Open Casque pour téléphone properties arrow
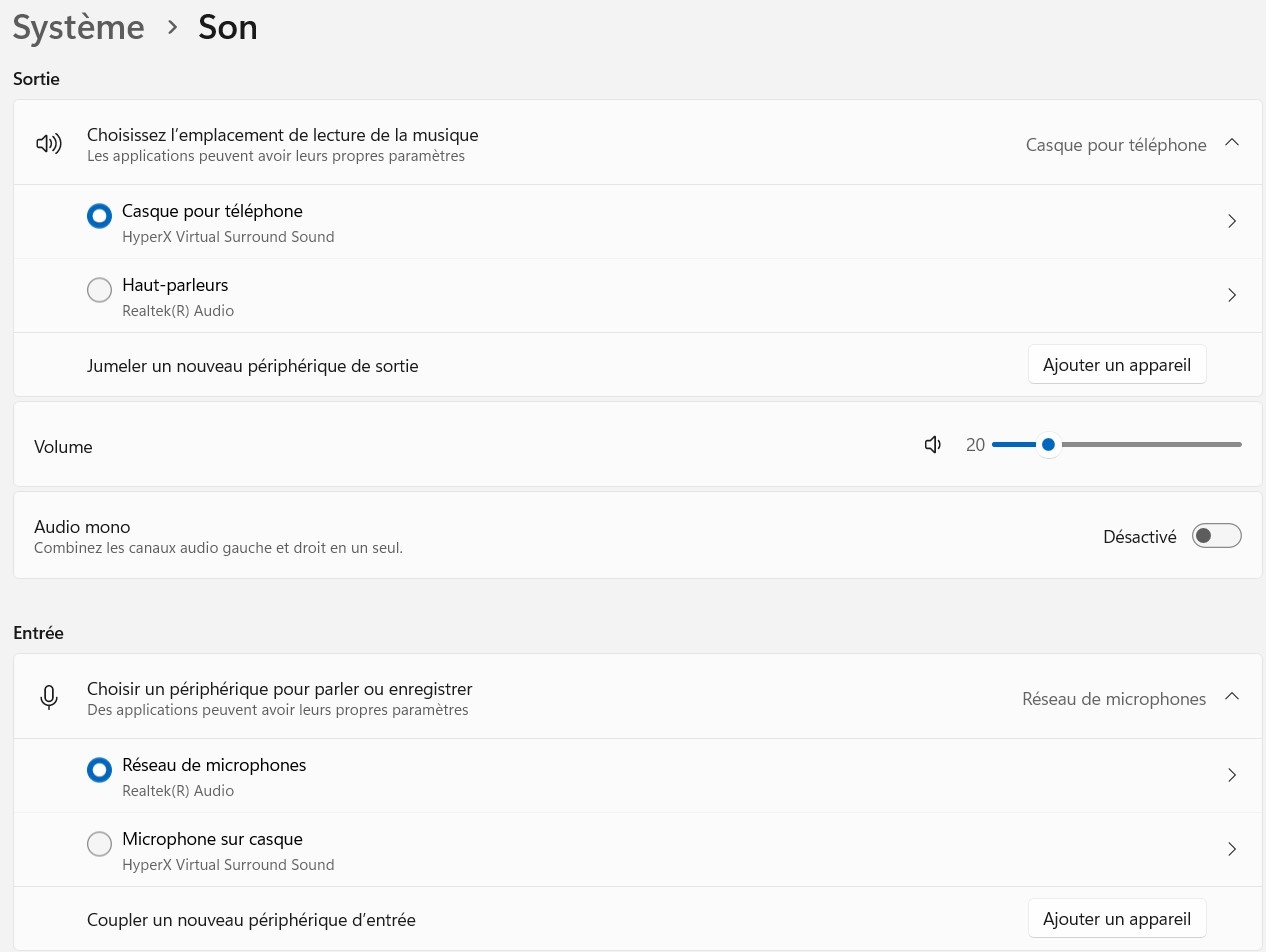The height and width of the screenshot is (952, 1266). point(1232,221)
